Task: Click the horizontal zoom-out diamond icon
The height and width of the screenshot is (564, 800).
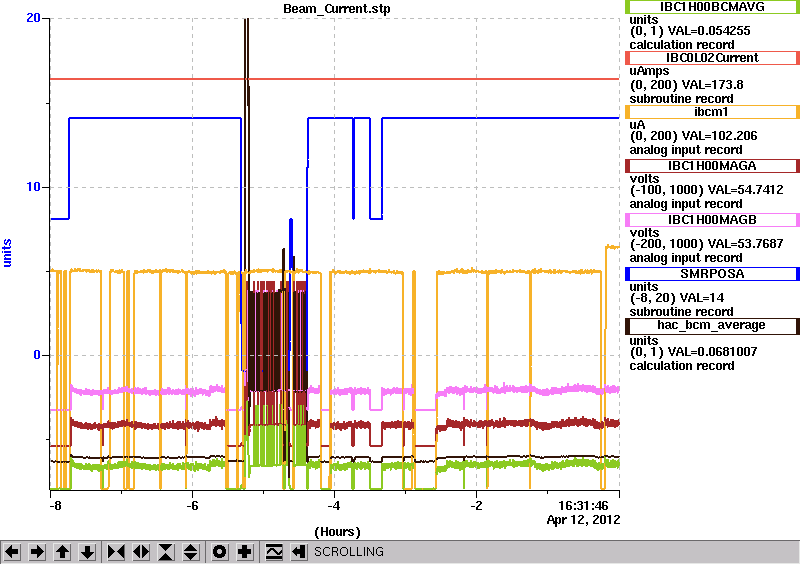Action: point(141,552)
